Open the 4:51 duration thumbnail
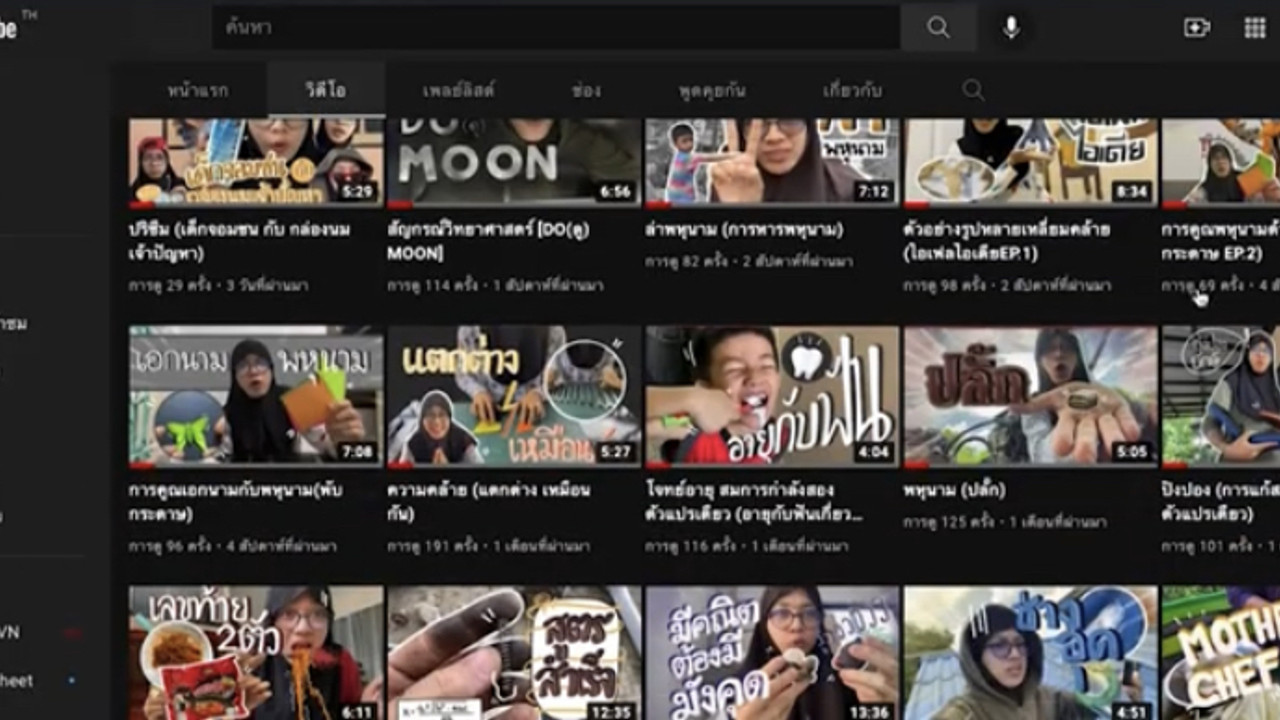Screen dimensions: 1280x720 pyautogui.click(x=1030, y=653)
